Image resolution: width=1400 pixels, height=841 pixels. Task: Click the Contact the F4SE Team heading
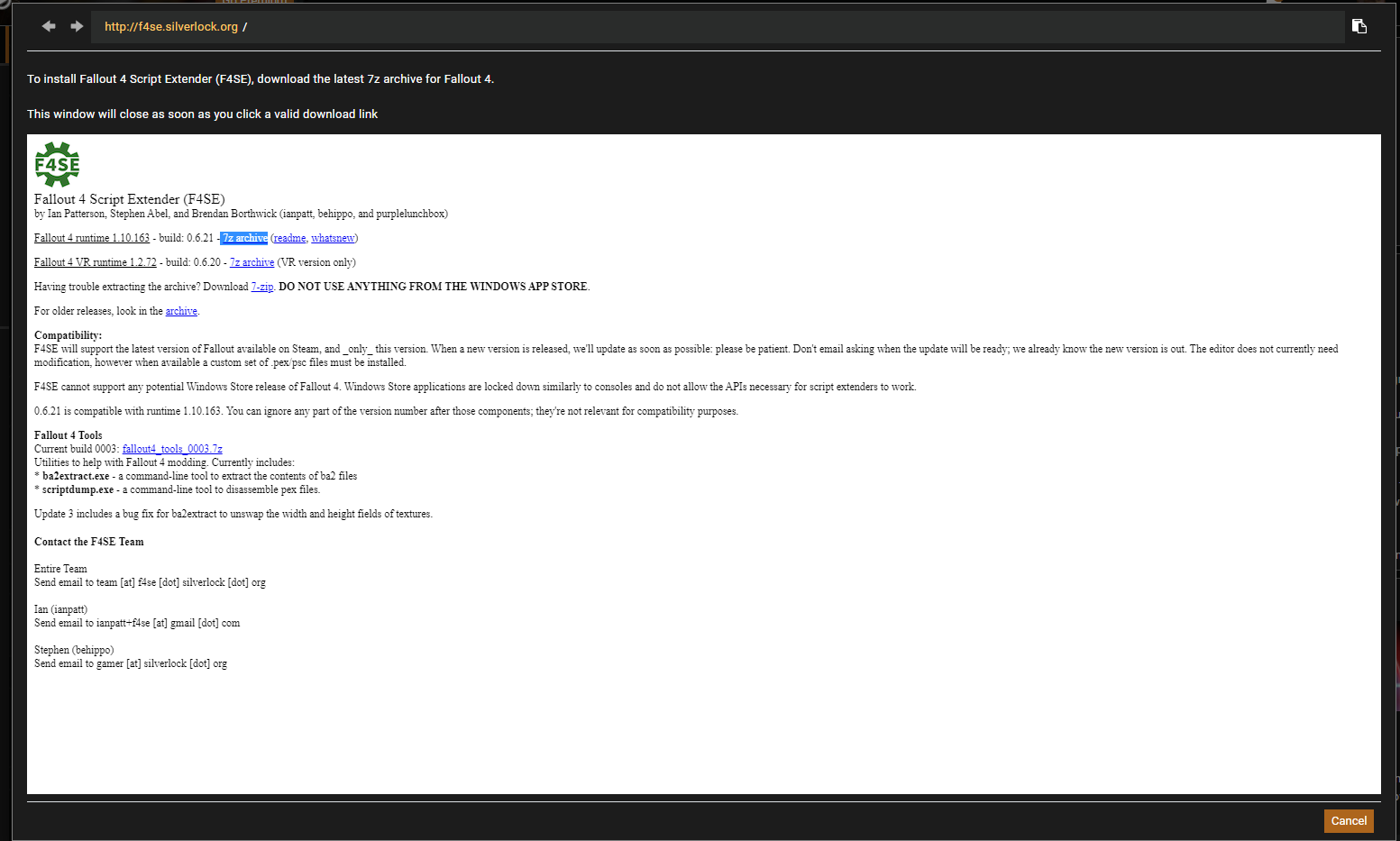point(89,542)
